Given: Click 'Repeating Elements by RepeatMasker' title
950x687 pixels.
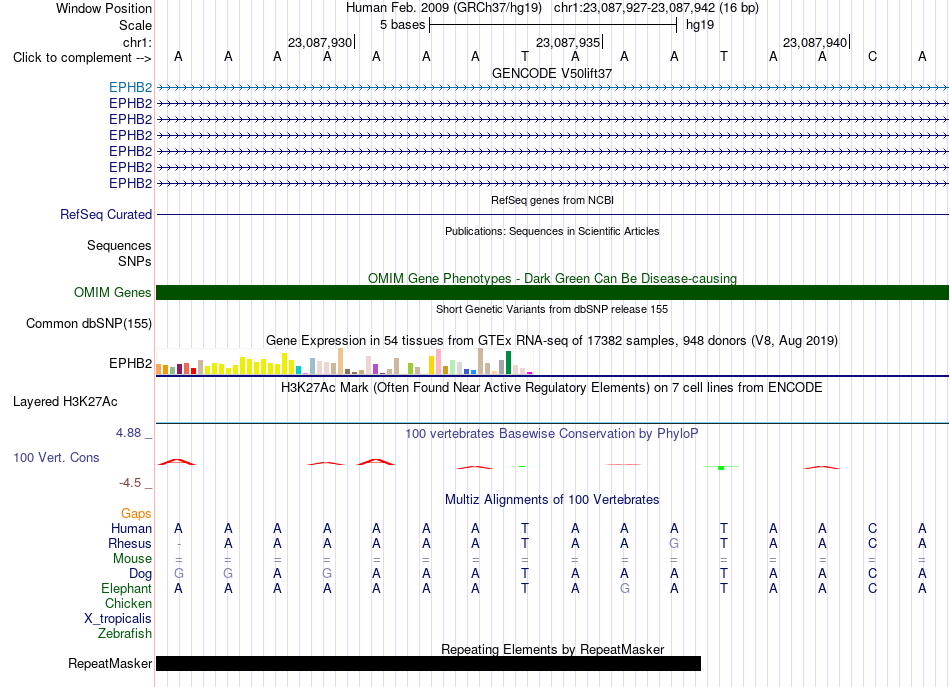Looking at the screenshot, I should pos(552,649).
